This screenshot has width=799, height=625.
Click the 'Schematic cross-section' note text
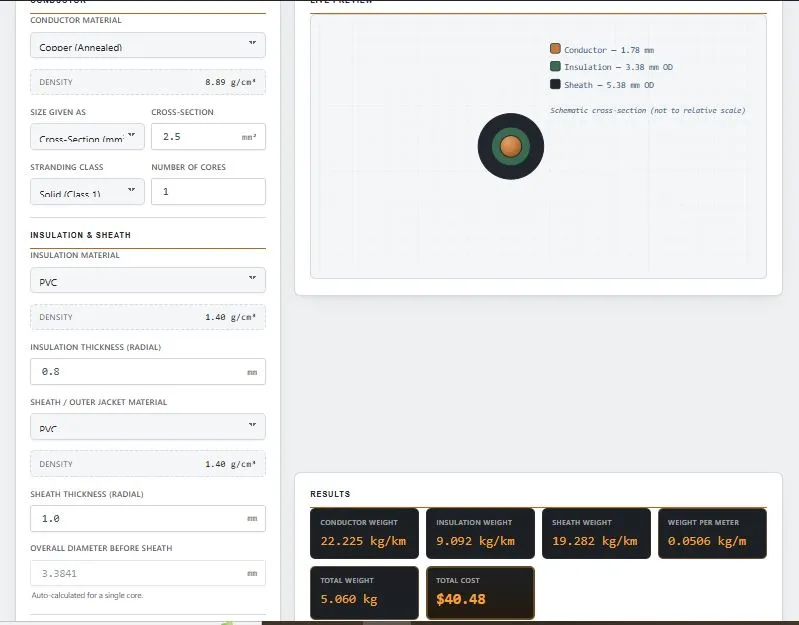pyautogui.click(x=648, y=110)
